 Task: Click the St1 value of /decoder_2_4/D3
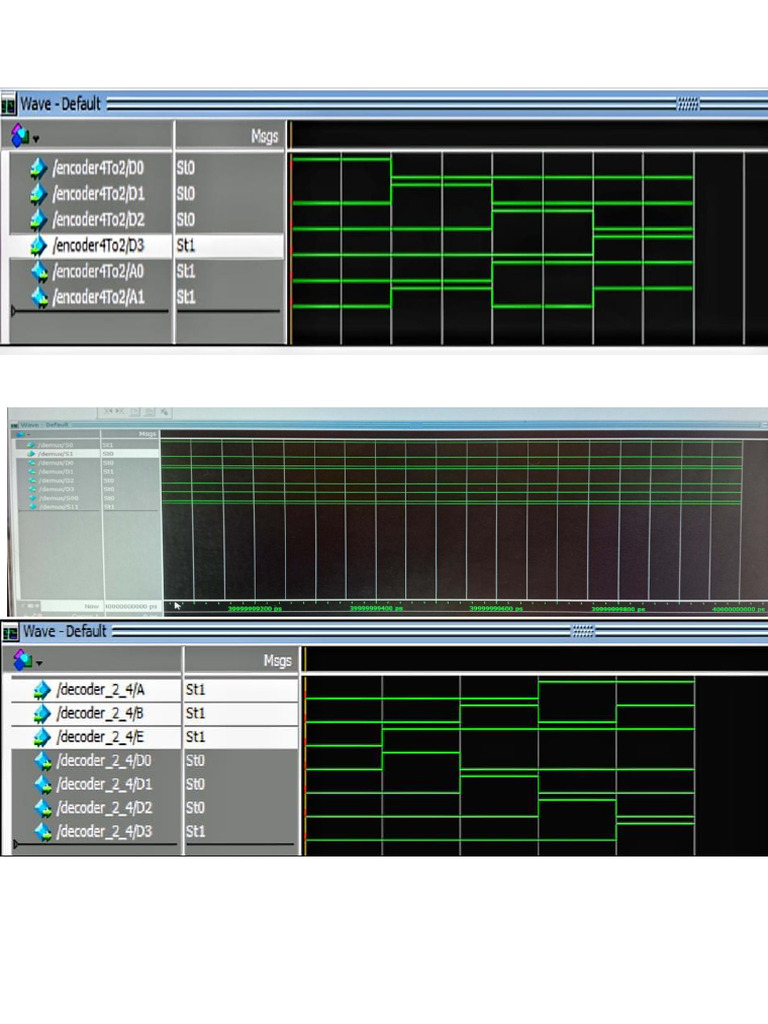(x=195, y=832)
